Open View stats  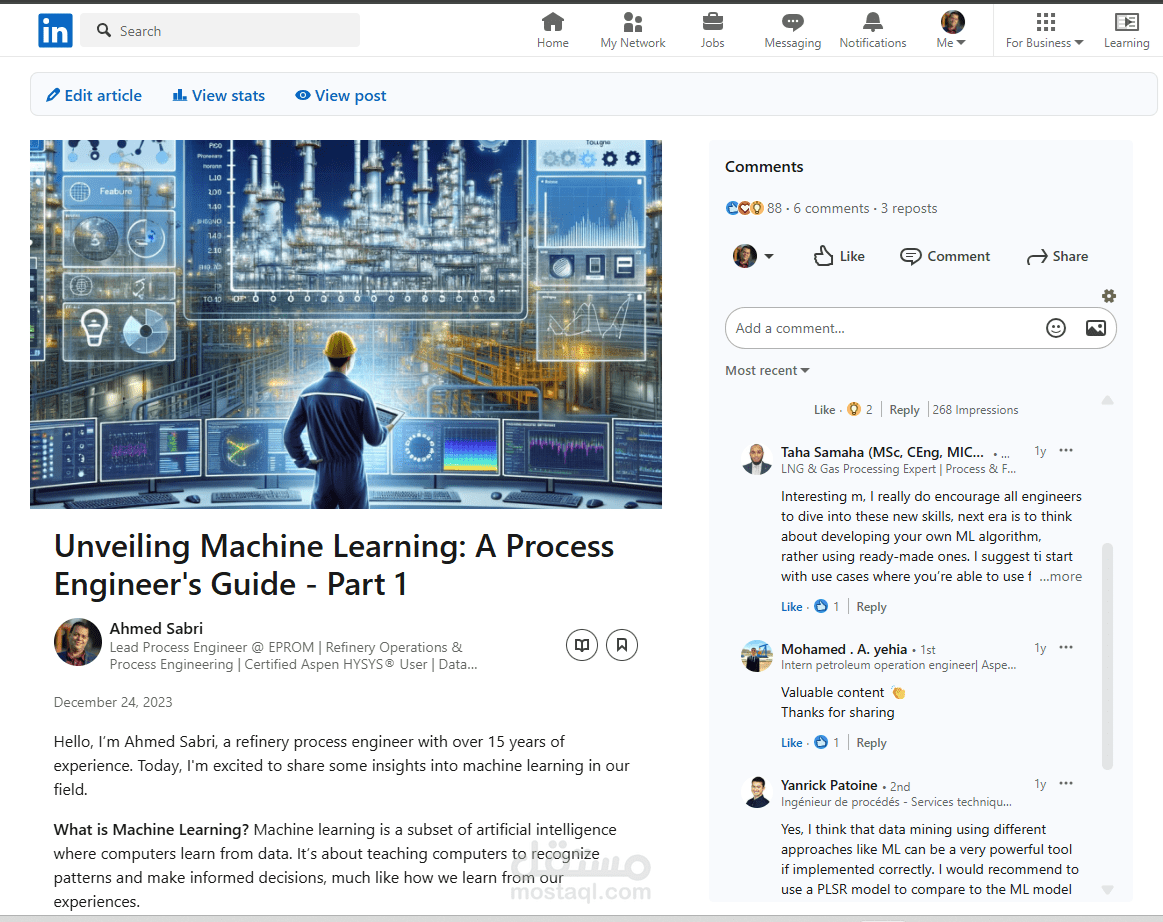click(219, 96)
